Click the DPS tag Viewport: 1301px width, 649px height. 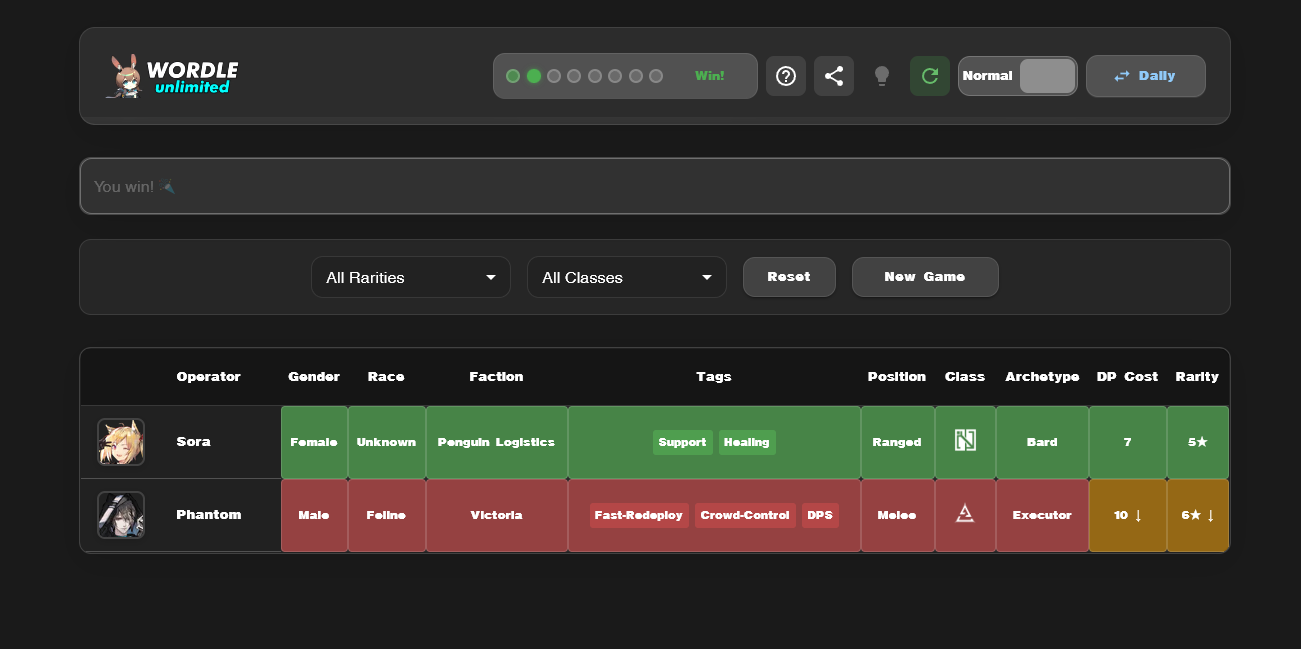pyautogui.click(x=820, y=515)
